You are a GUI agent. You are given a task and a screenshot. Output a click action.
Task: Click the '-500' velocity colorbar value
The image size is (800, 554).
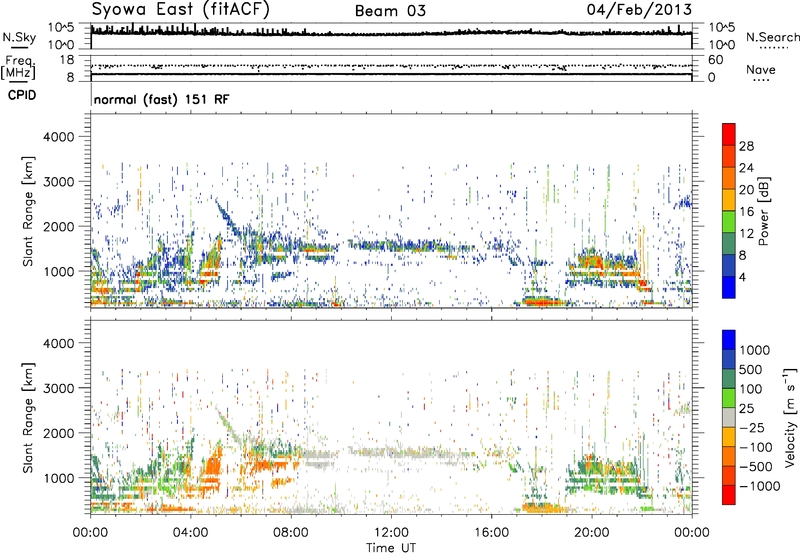(756, 467)
